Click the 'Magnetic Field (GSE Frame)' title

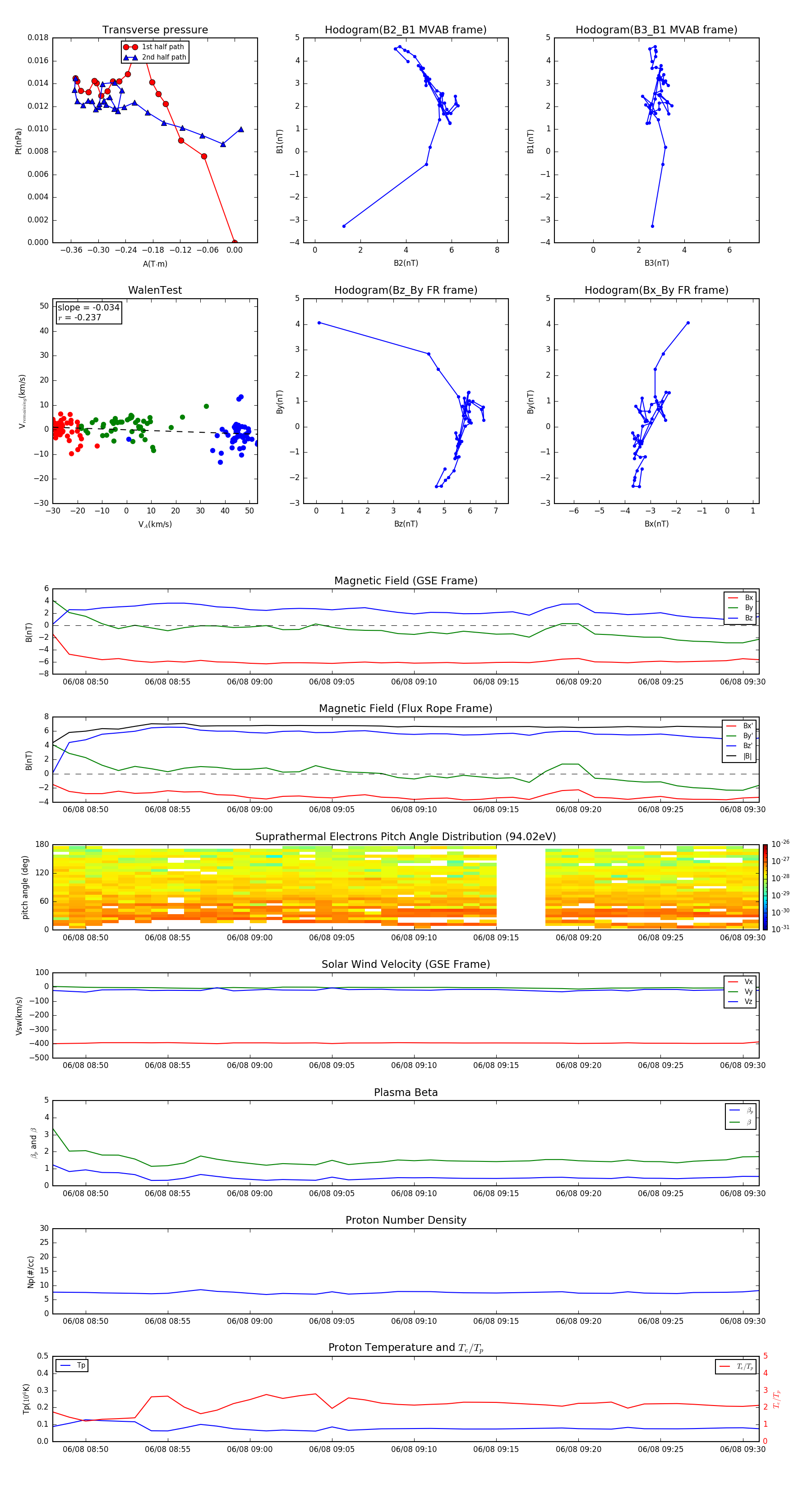coord(406,580)
